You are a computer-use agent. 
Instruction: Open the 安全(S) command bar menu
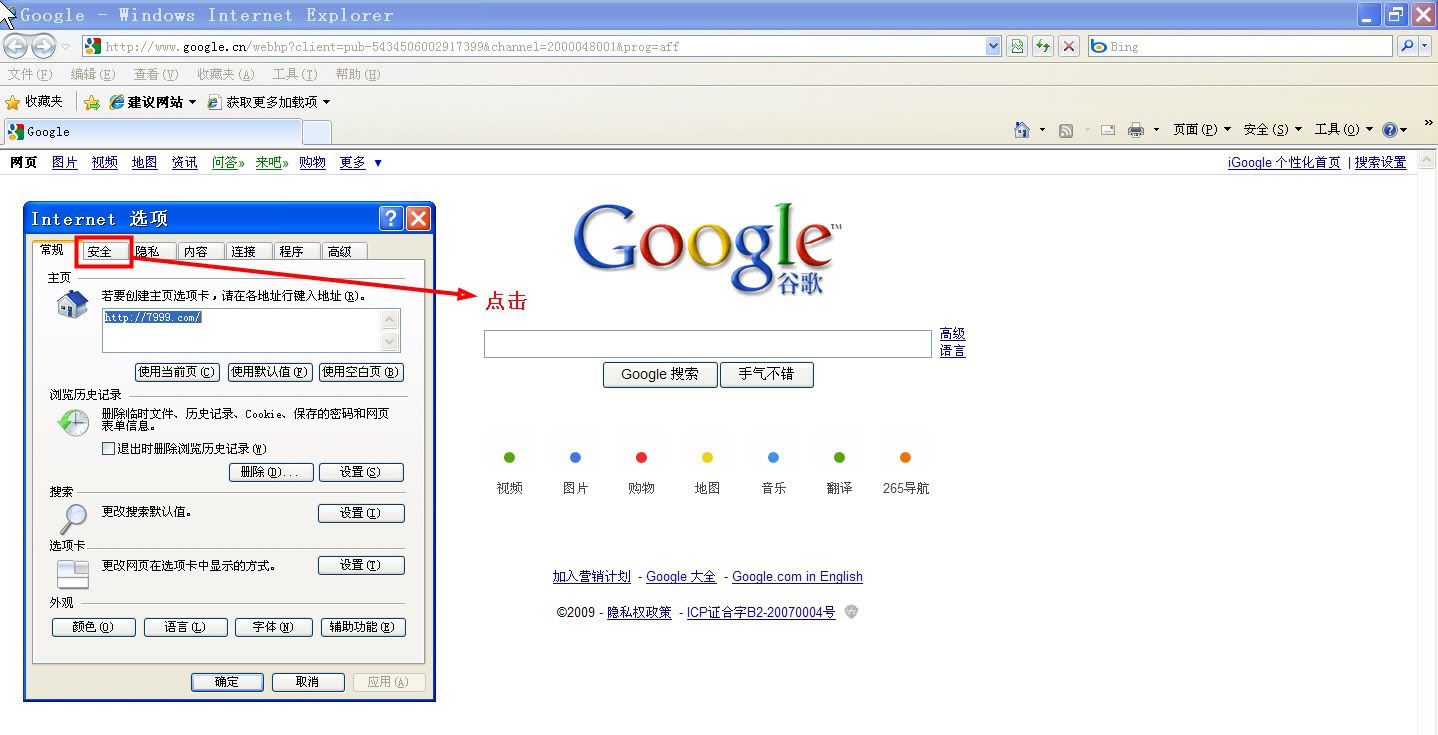[x=1273, y=130]
